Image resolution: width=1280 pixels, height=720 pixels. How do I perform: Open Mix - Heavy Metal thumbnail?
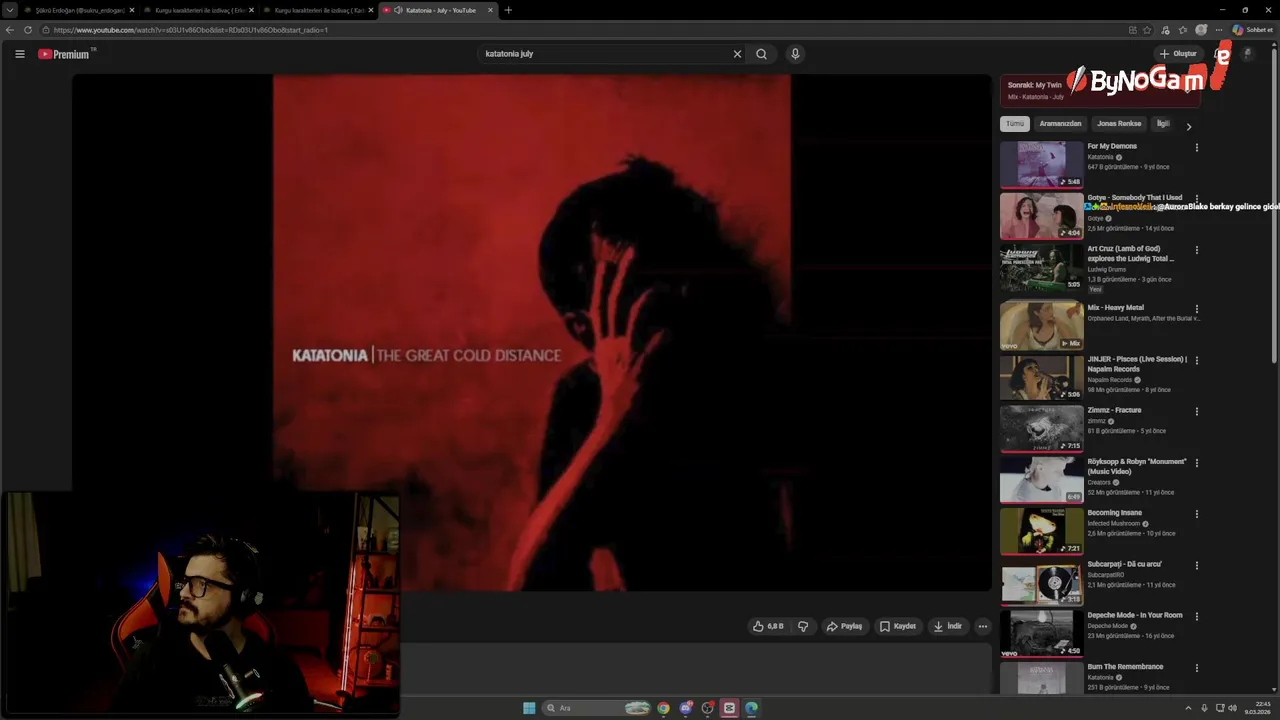[x=1041, y=326]
